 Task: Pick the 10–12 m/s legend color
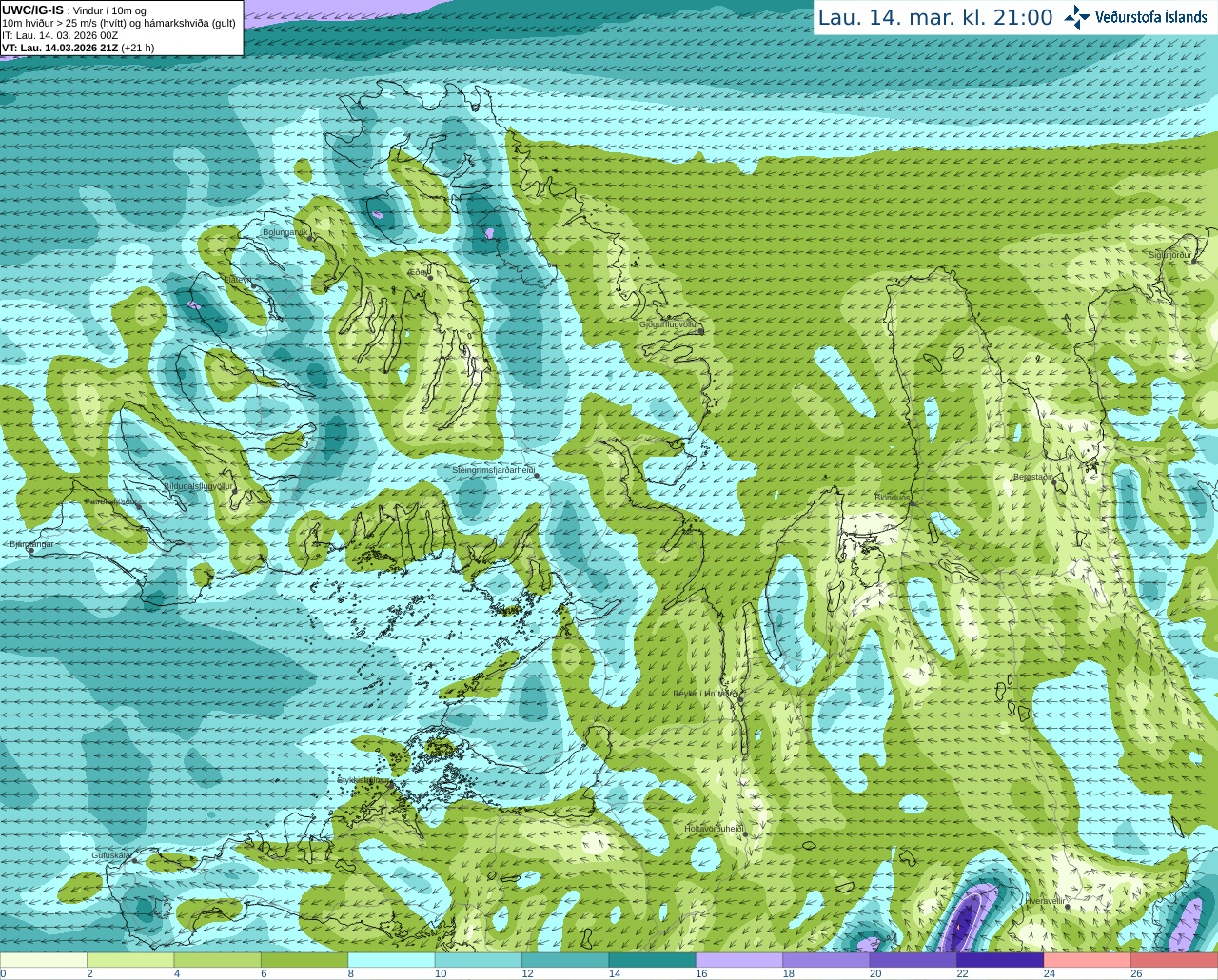click(479, 960)
